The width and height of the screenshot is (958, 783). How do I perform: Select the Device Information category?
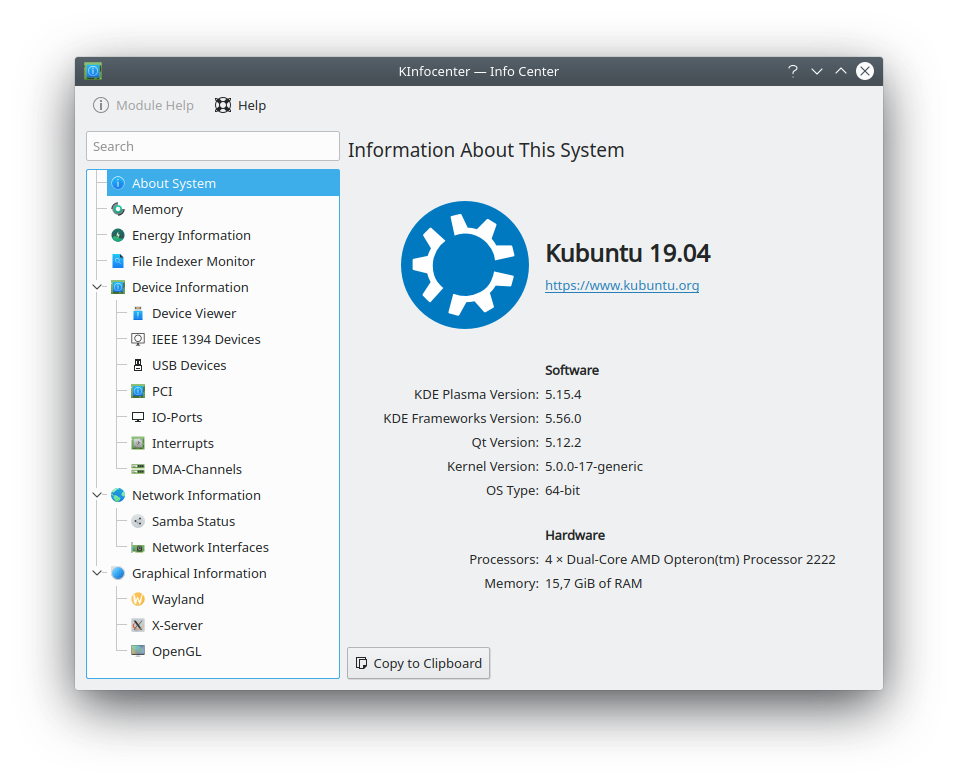(x=223, y=288)
